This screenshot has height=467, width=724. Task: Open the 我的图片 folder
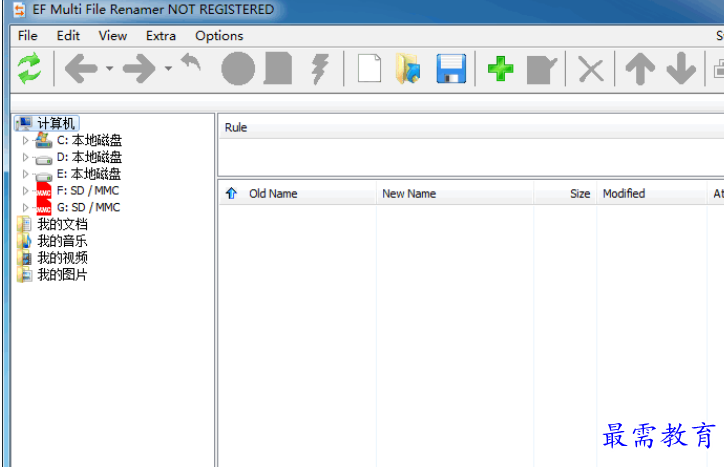click(62, 274)
